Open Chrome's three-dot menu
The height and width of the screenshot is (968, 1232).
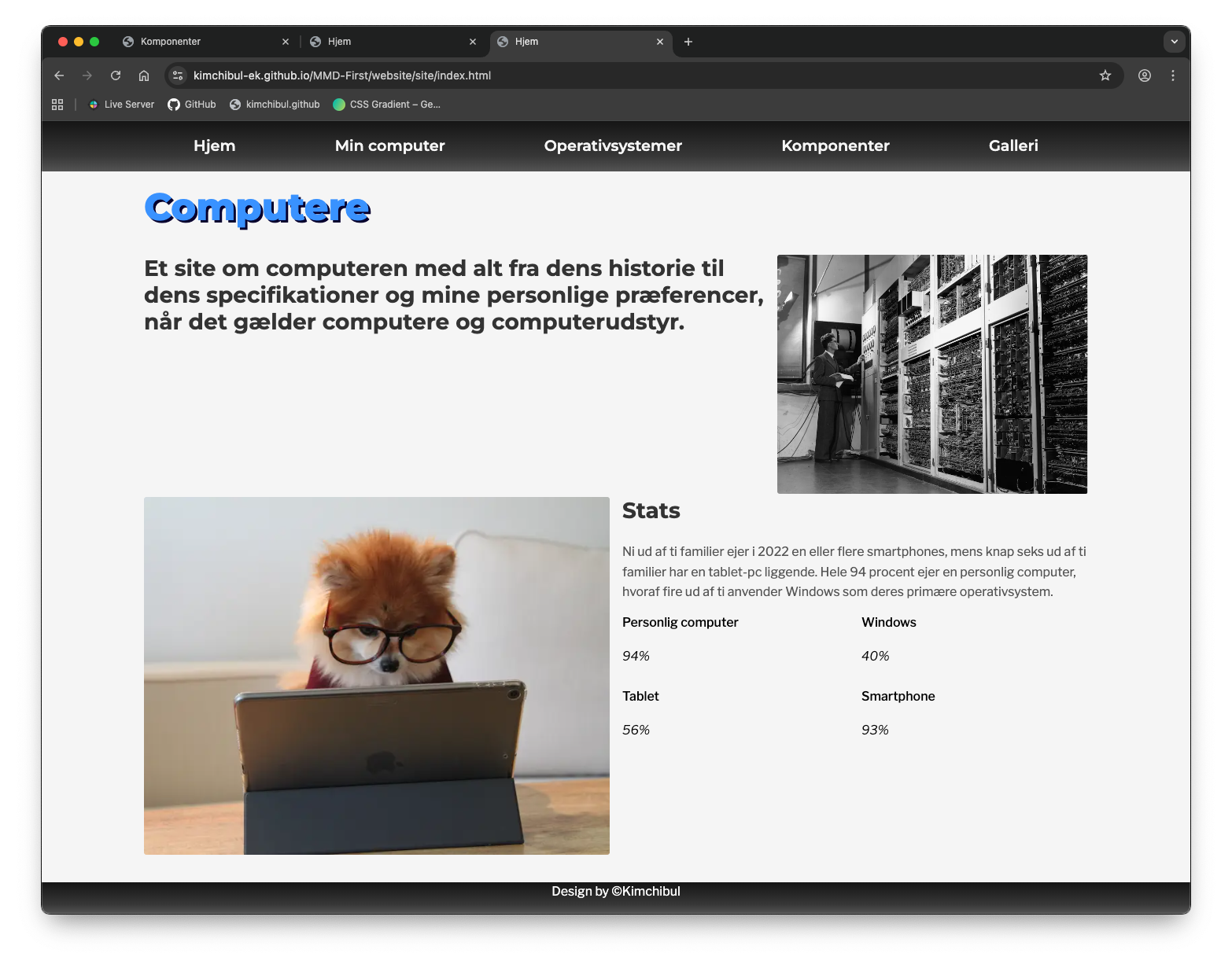(1173, 75)
